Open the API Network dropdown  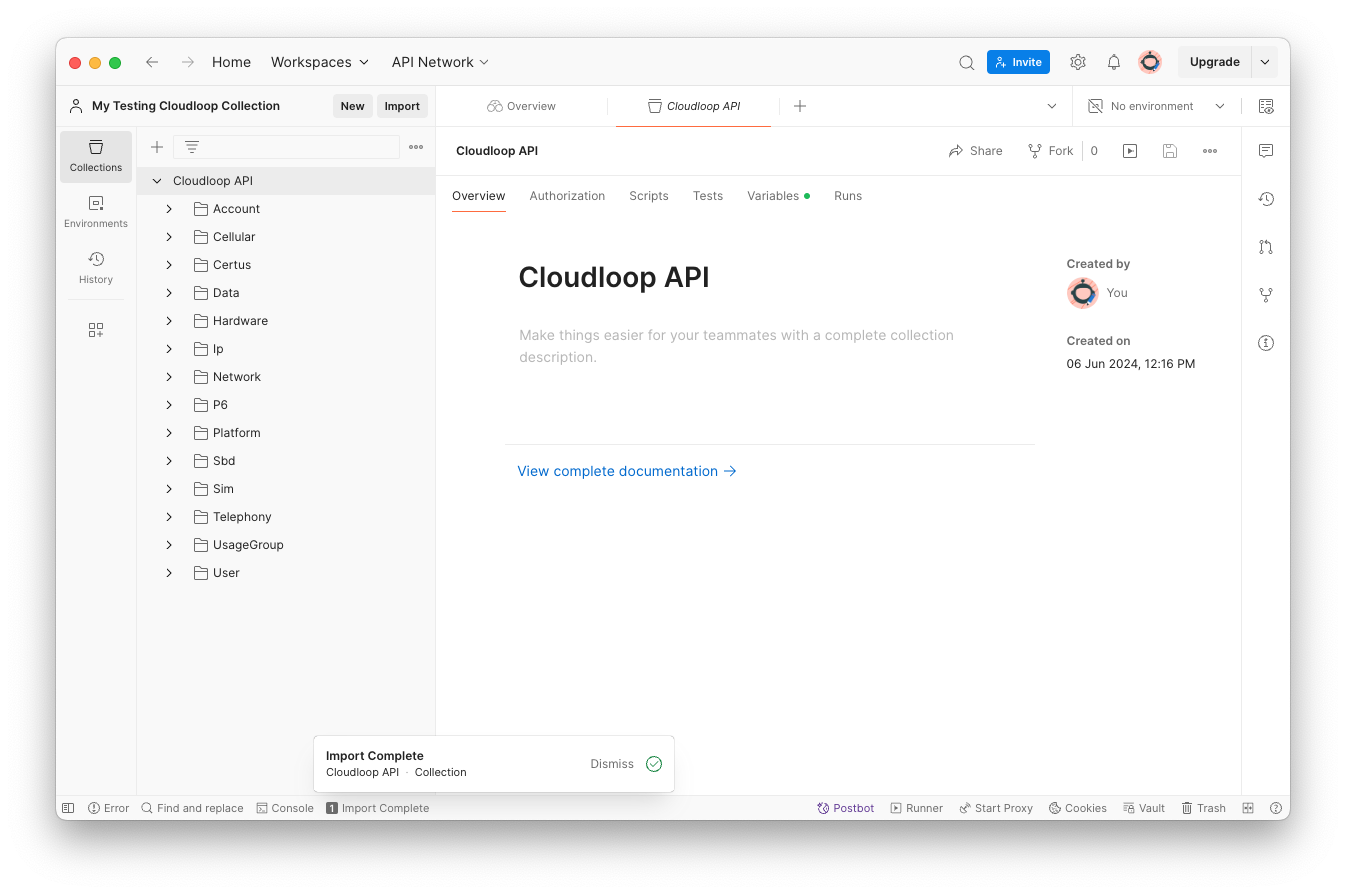[x=441, y=62]
